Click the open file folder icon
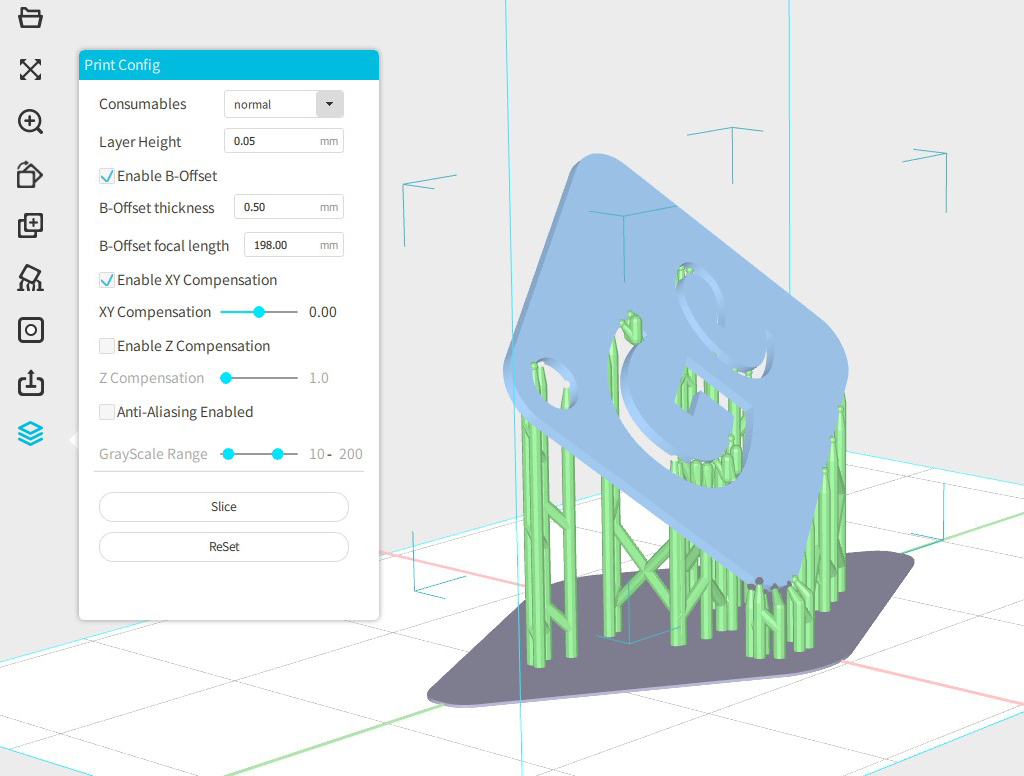This screenshot has width=1024, height=776. (x=30, y=17)
